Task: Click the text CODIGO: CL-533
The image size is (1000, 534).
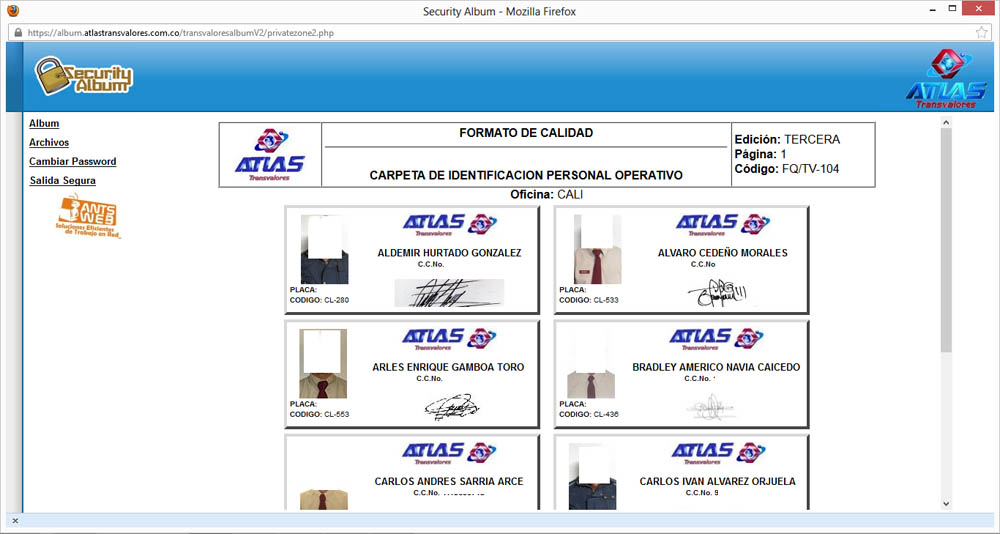Action: tap(589, 300)
